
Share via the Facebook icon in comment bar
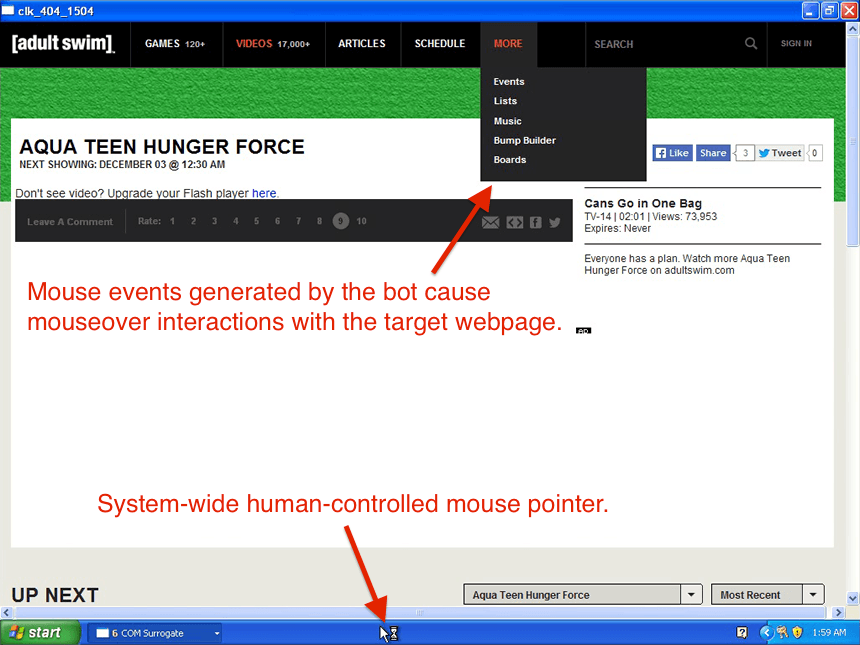click(536, 222)
